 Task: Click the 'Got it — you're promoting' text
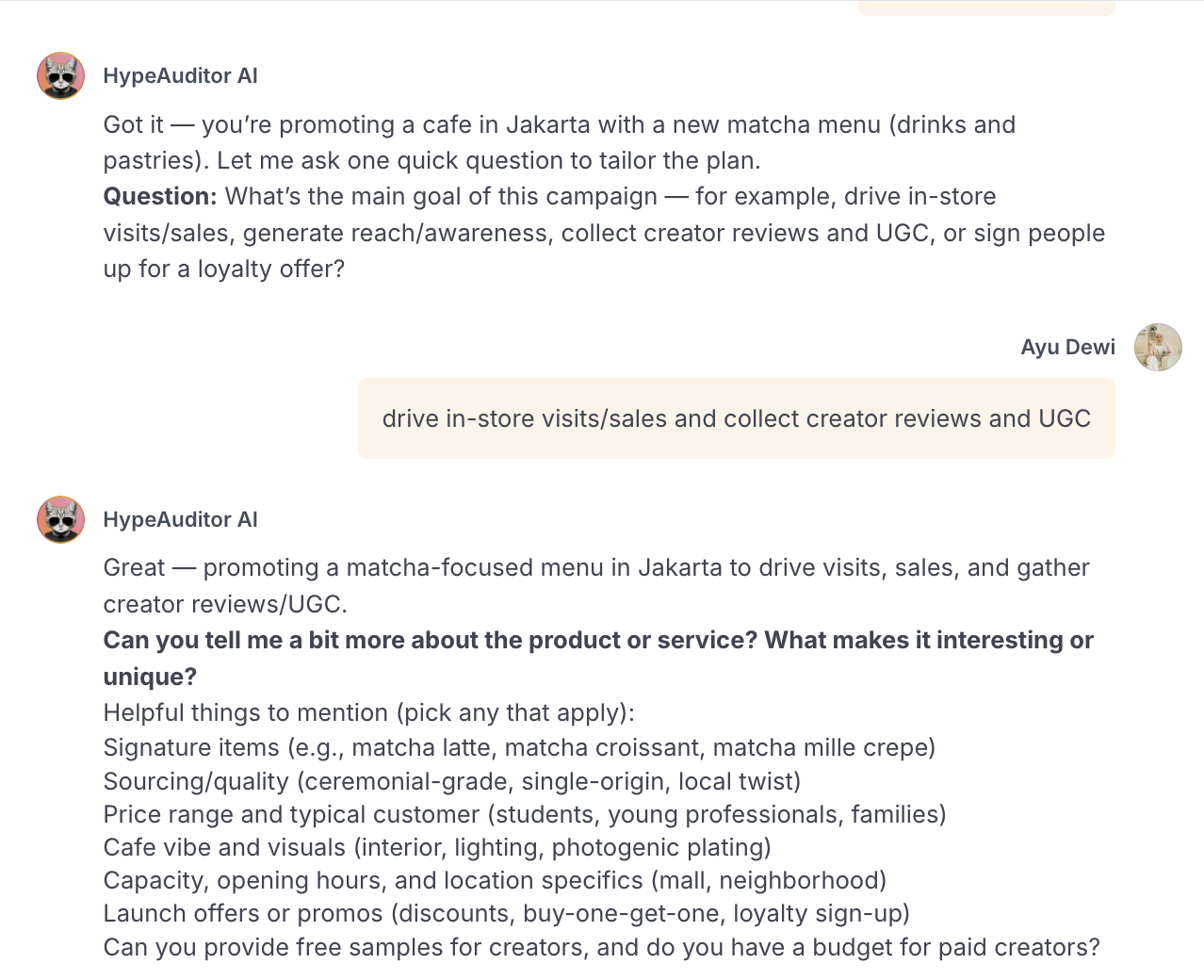(559, 125)
